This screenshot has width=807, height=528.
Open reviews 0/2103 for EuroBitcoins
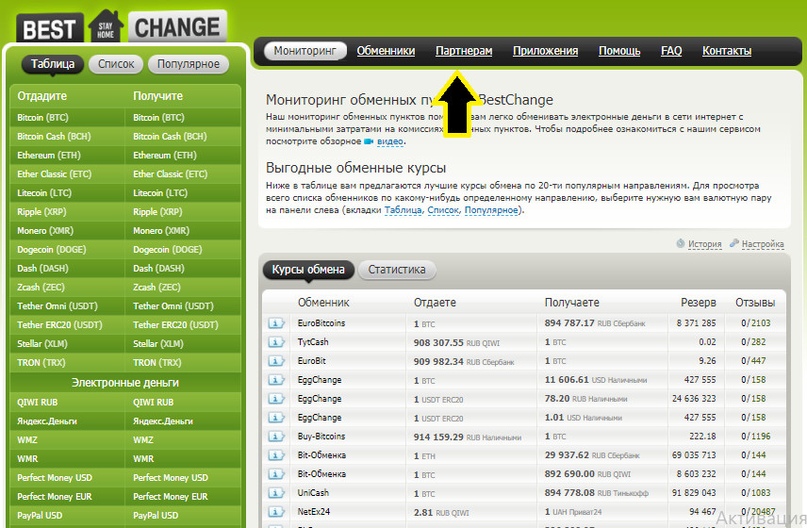pos(756,323)
